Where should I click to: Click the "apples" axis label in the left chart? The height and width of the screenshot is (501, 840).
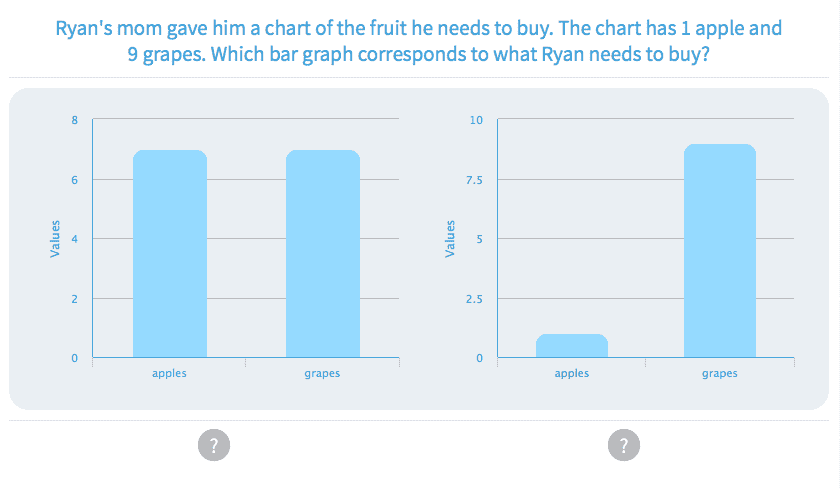click(x=170, y=373)
